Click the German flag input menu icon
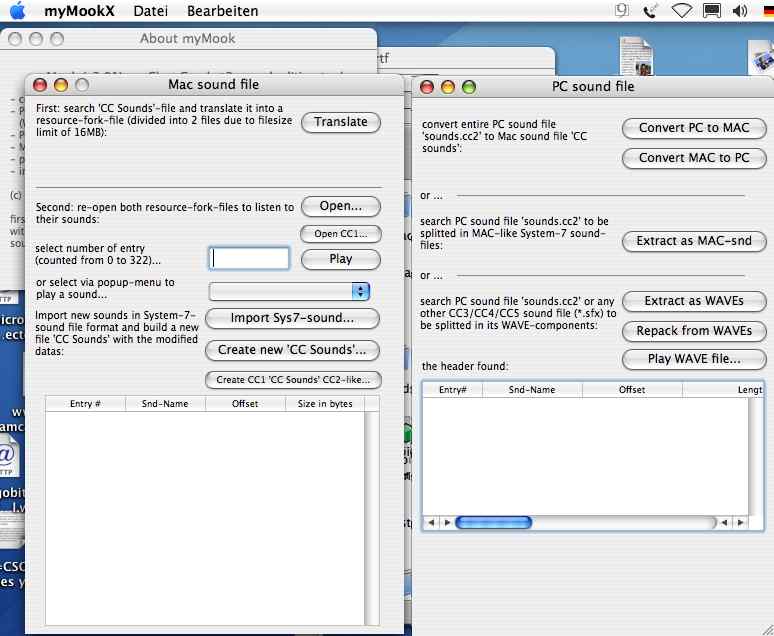774x636 pixels. pyautogui.click(x=768, y=10)
